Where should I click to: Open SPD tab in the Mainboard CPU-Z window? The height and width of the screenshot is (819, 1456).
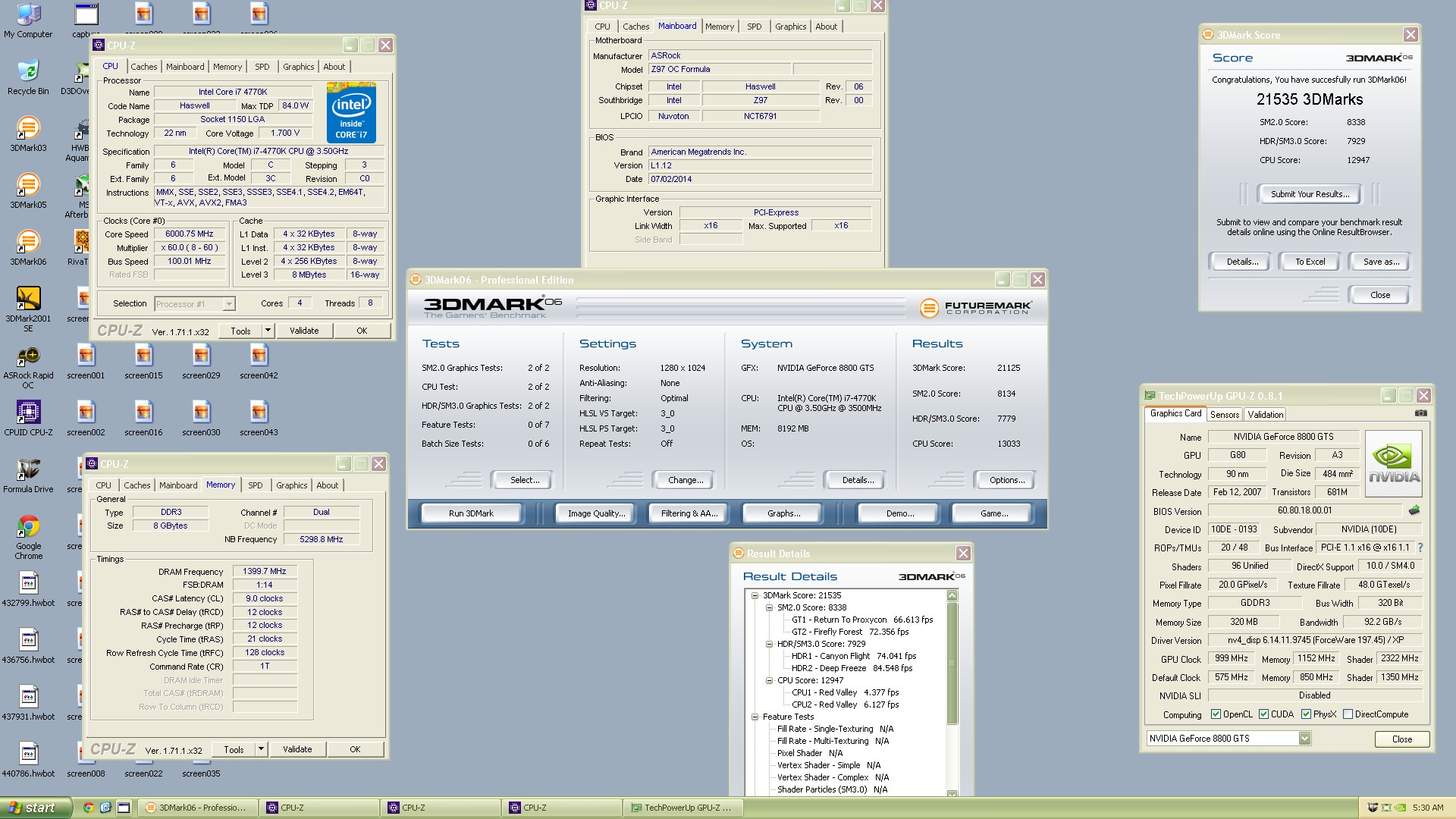coord(754,27)
